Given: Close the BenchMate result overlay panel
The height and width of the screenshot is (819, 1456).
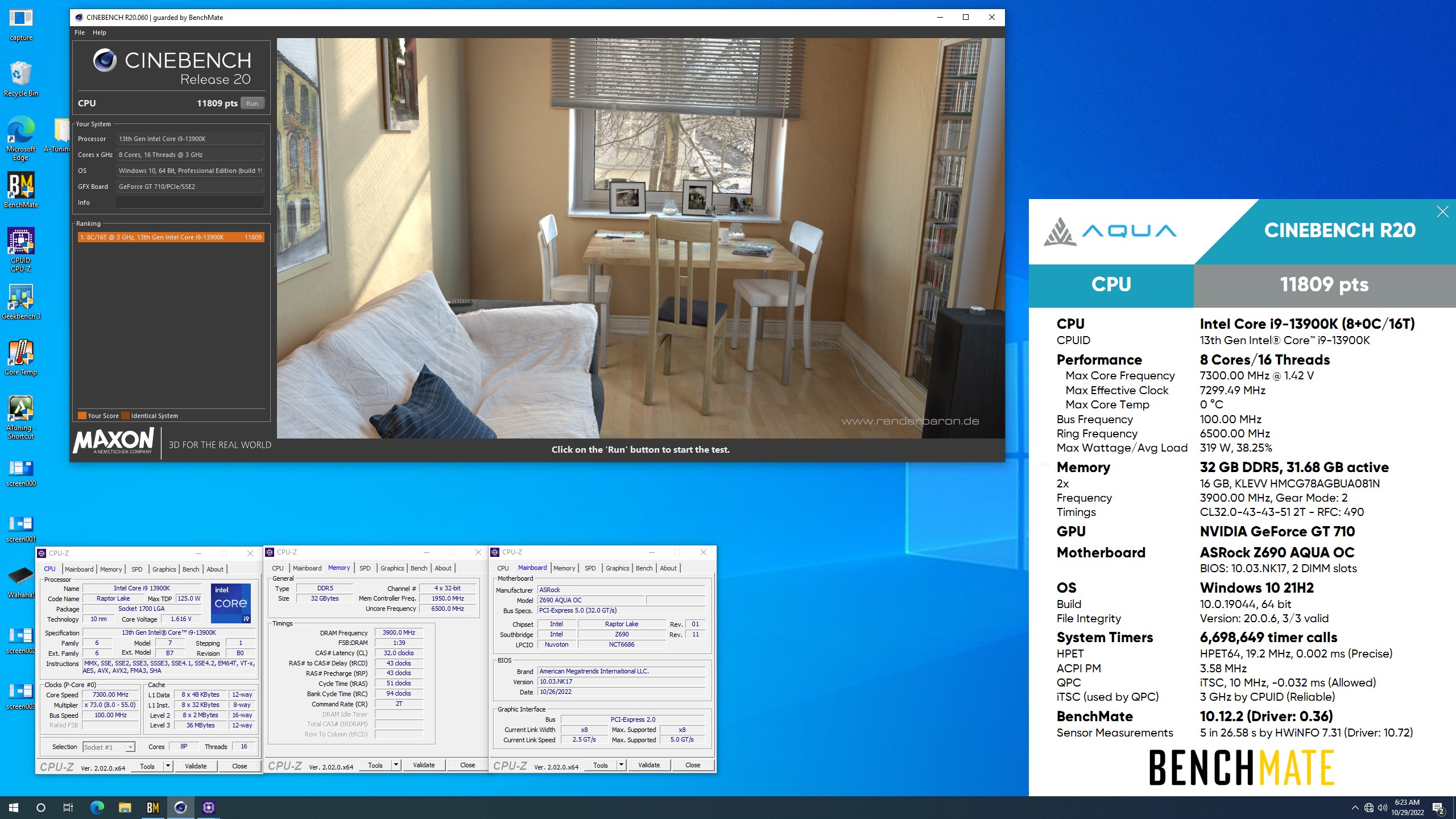Looking at the screenshot, I should [1442, 212].
